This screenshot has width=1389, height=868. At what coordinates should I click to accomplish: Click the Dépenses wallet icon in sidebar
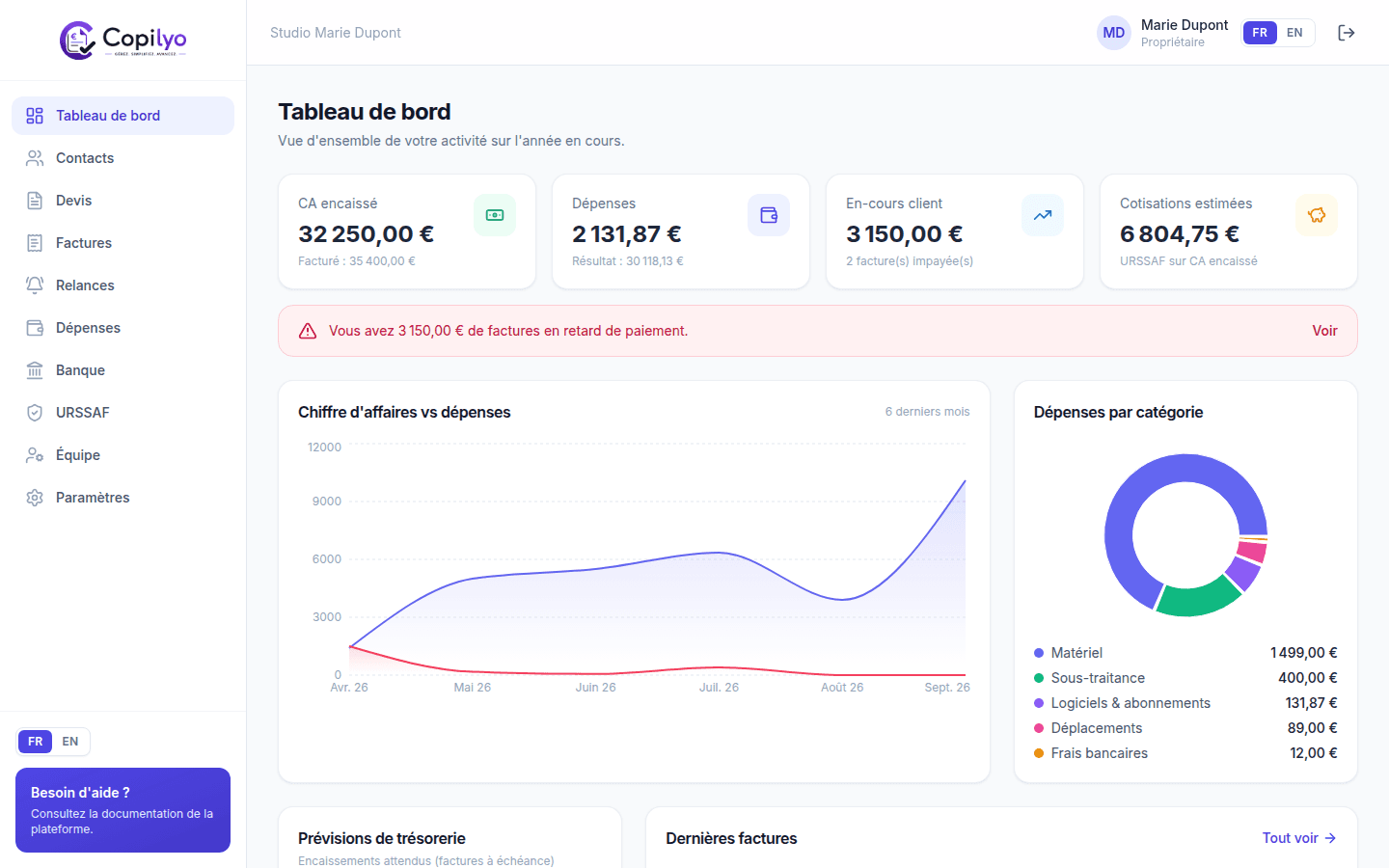tap(35, 328)
